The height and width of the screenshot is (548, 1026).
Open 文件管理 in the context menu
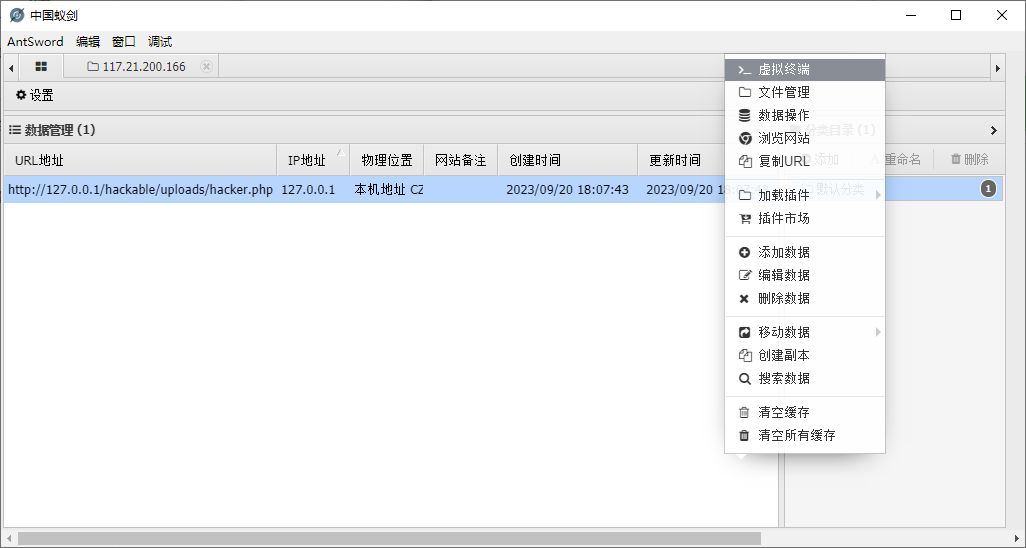point(805,92)
